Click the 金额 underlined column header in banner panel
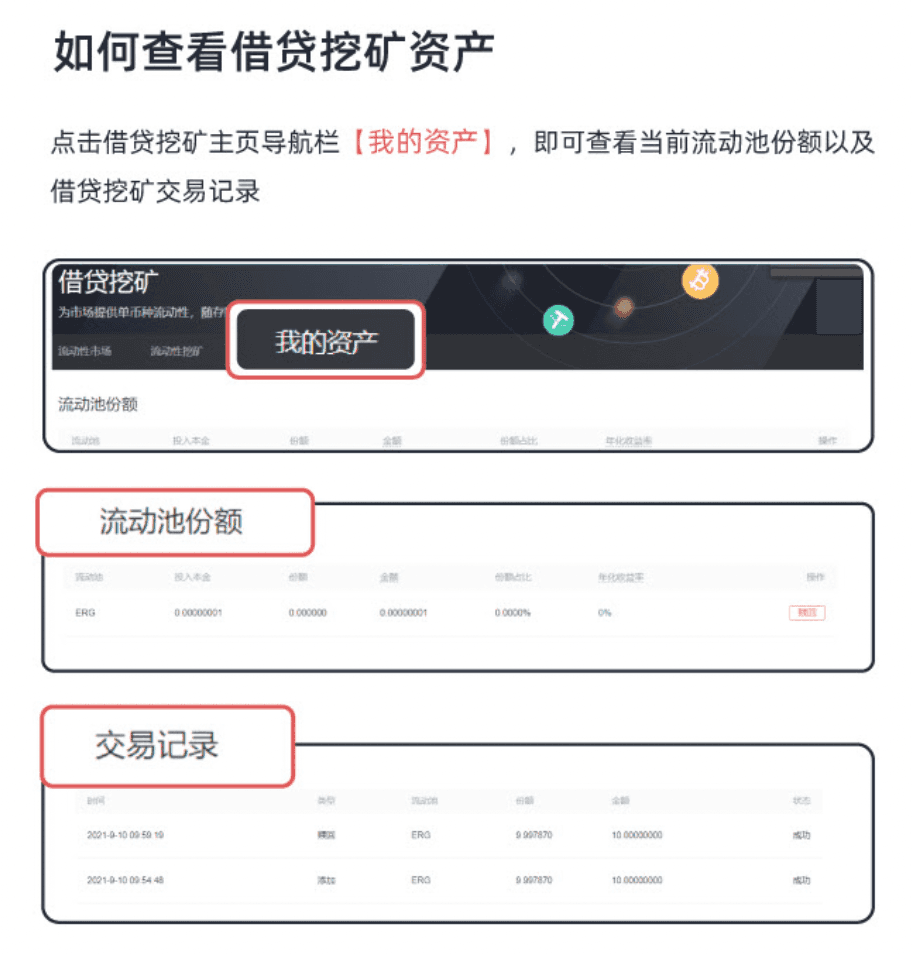The image size is (912, 954). point(392,440)
